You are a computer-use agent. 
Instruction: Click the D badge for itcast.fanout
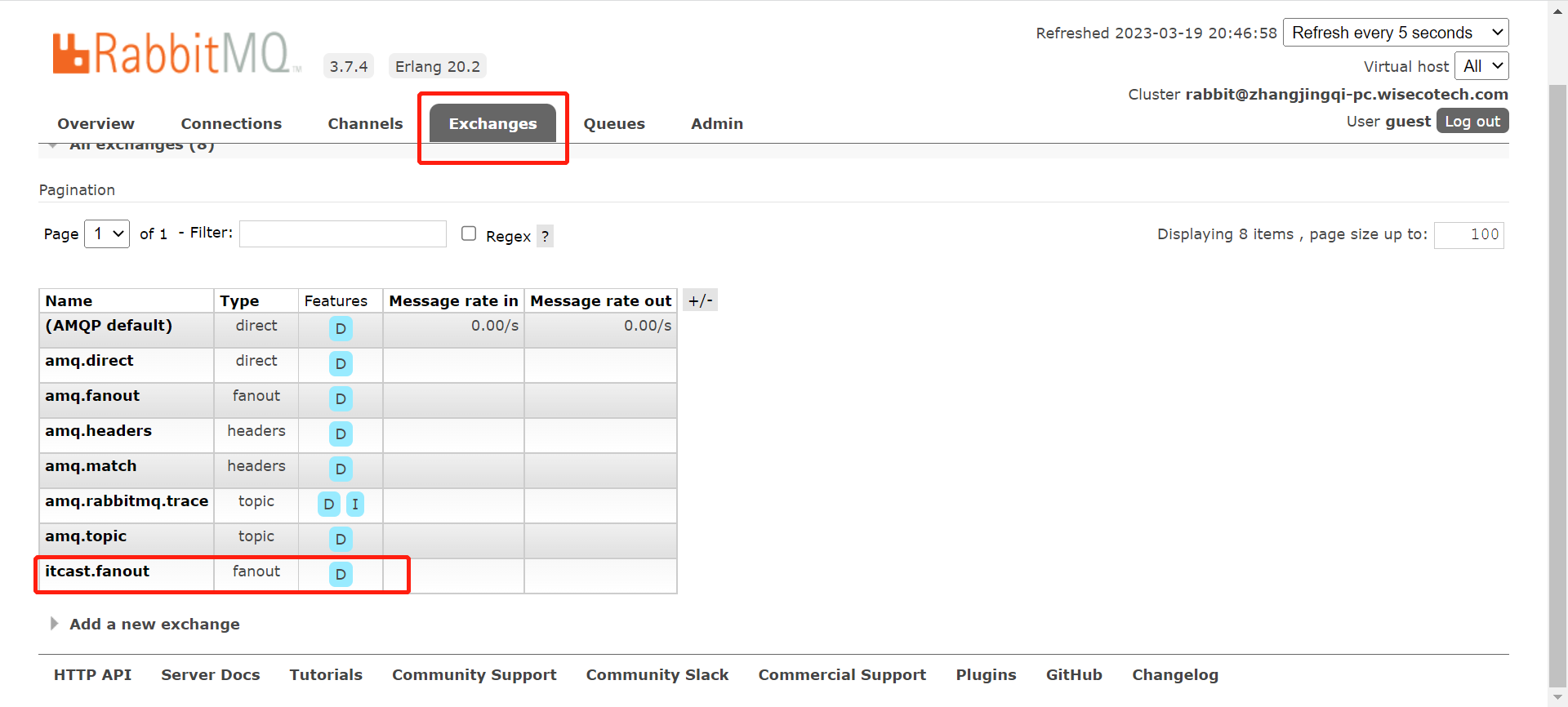pos(341,574)
